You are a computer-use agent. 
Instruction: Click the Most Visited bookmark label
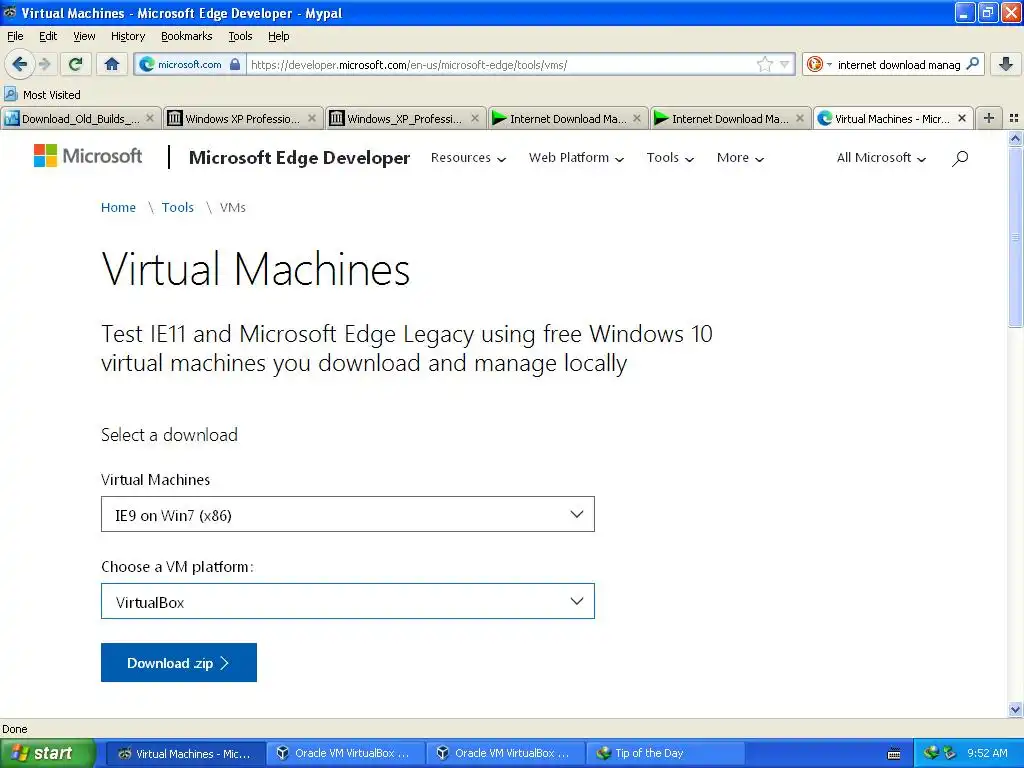coord(52,95)
